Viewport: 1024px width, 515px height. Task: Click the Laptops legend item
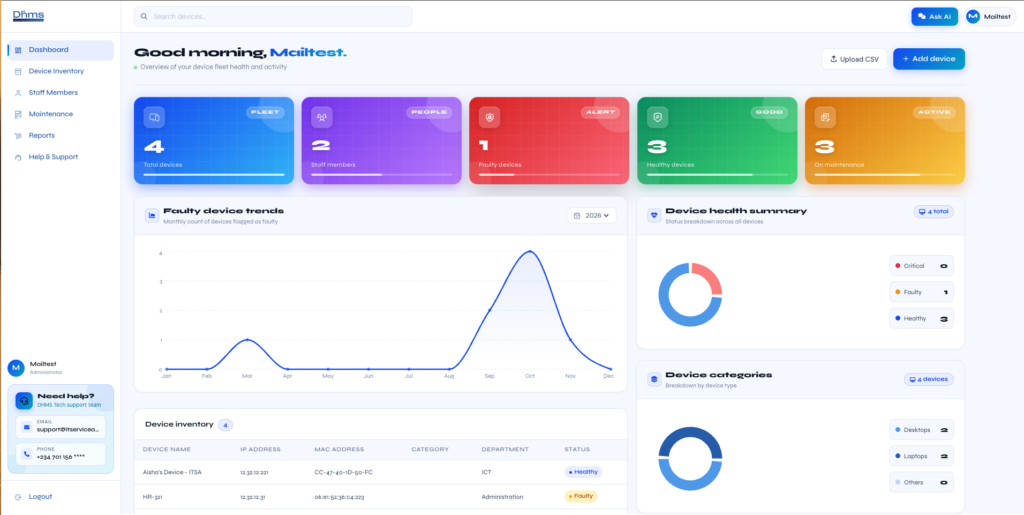click(x=921, y=456)
